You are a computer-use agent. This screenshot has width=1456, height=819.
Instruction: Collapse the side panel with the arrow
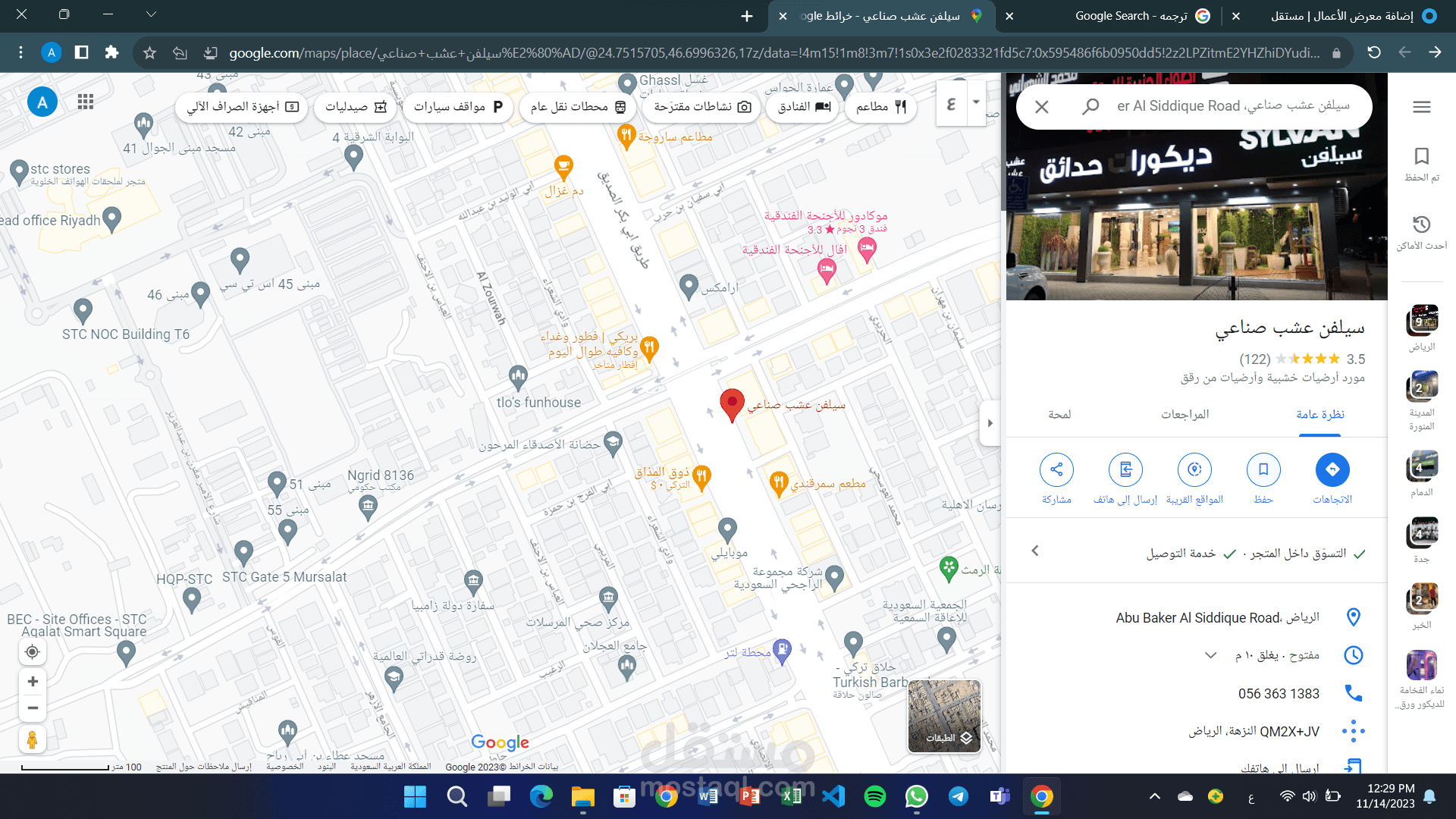tap(990, 423)
